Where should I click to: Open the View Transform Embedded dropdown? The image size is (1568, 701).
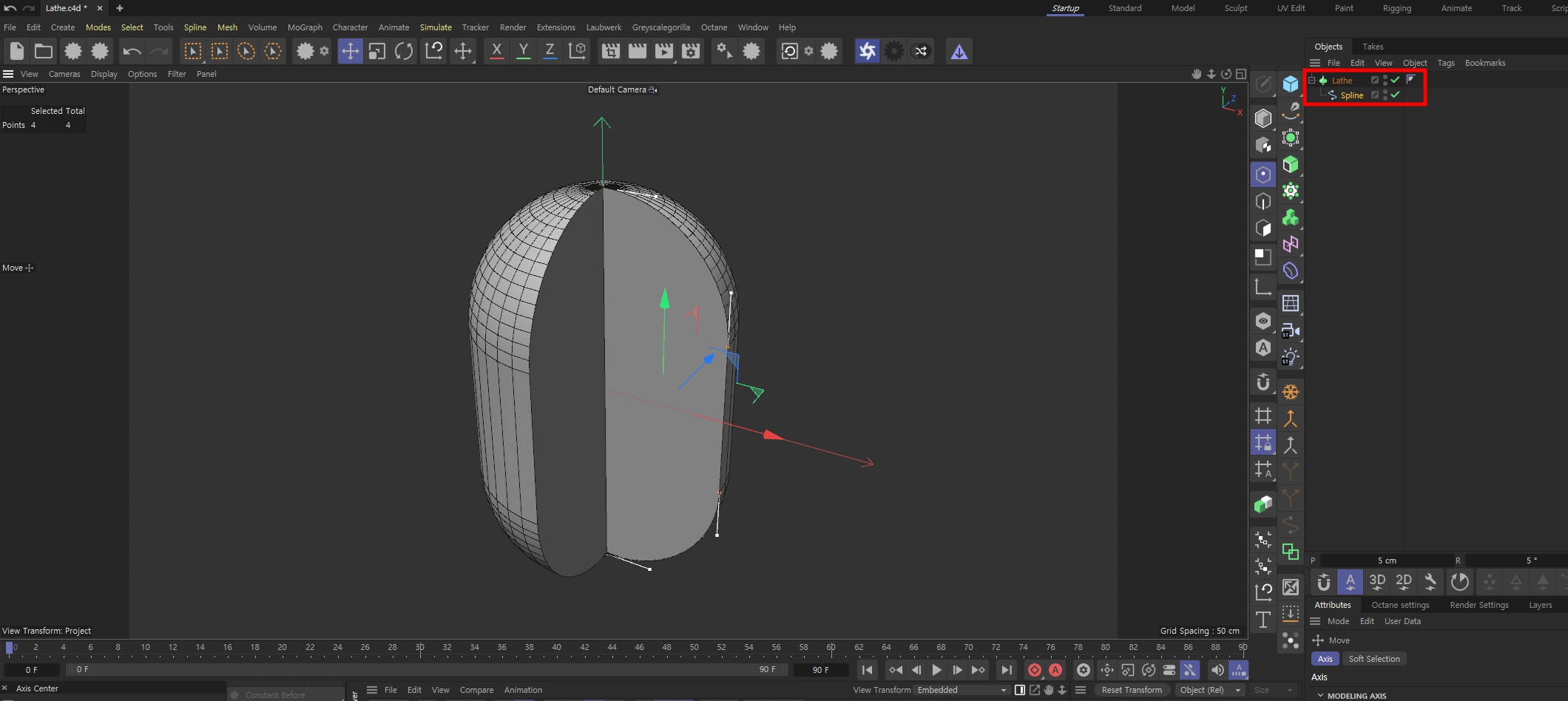[x=962, y=690]
